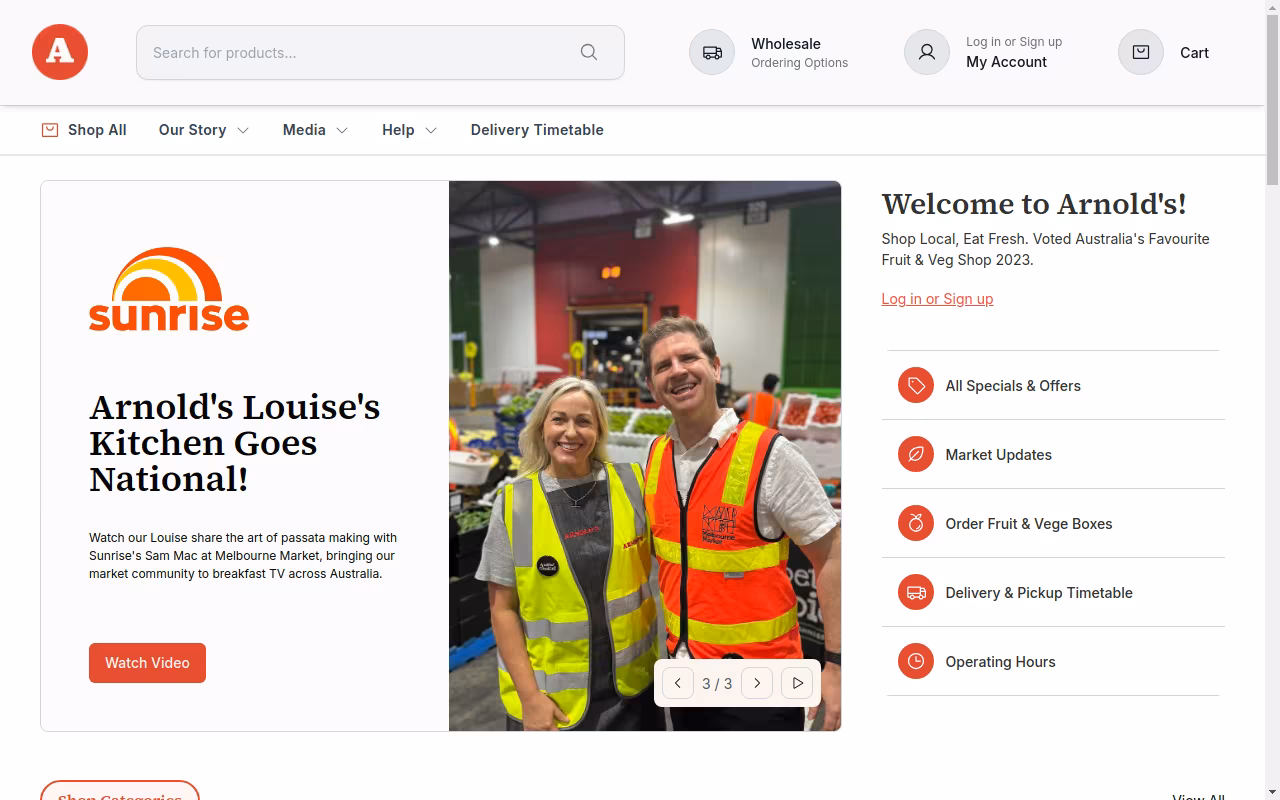Open Delivery & Pickup Timetable link

[1039, 592]
